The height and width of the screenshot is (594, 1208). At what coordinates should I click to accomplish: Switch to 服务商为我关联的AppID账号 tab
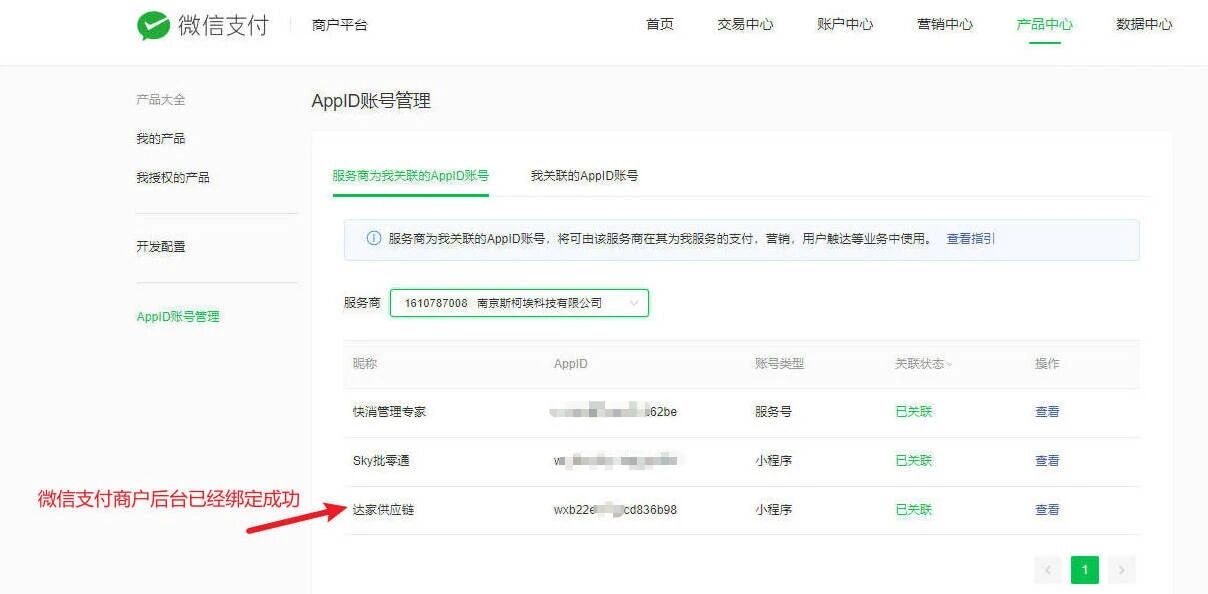tap(411, 175)
